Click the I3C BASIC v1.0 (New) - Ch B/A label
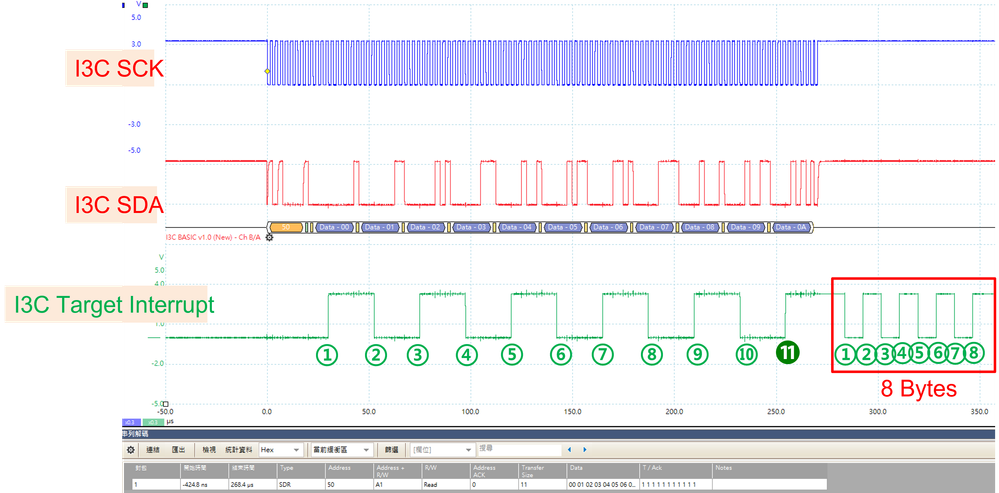The height and width of the screenshot is (493, 999). [213, 236]
